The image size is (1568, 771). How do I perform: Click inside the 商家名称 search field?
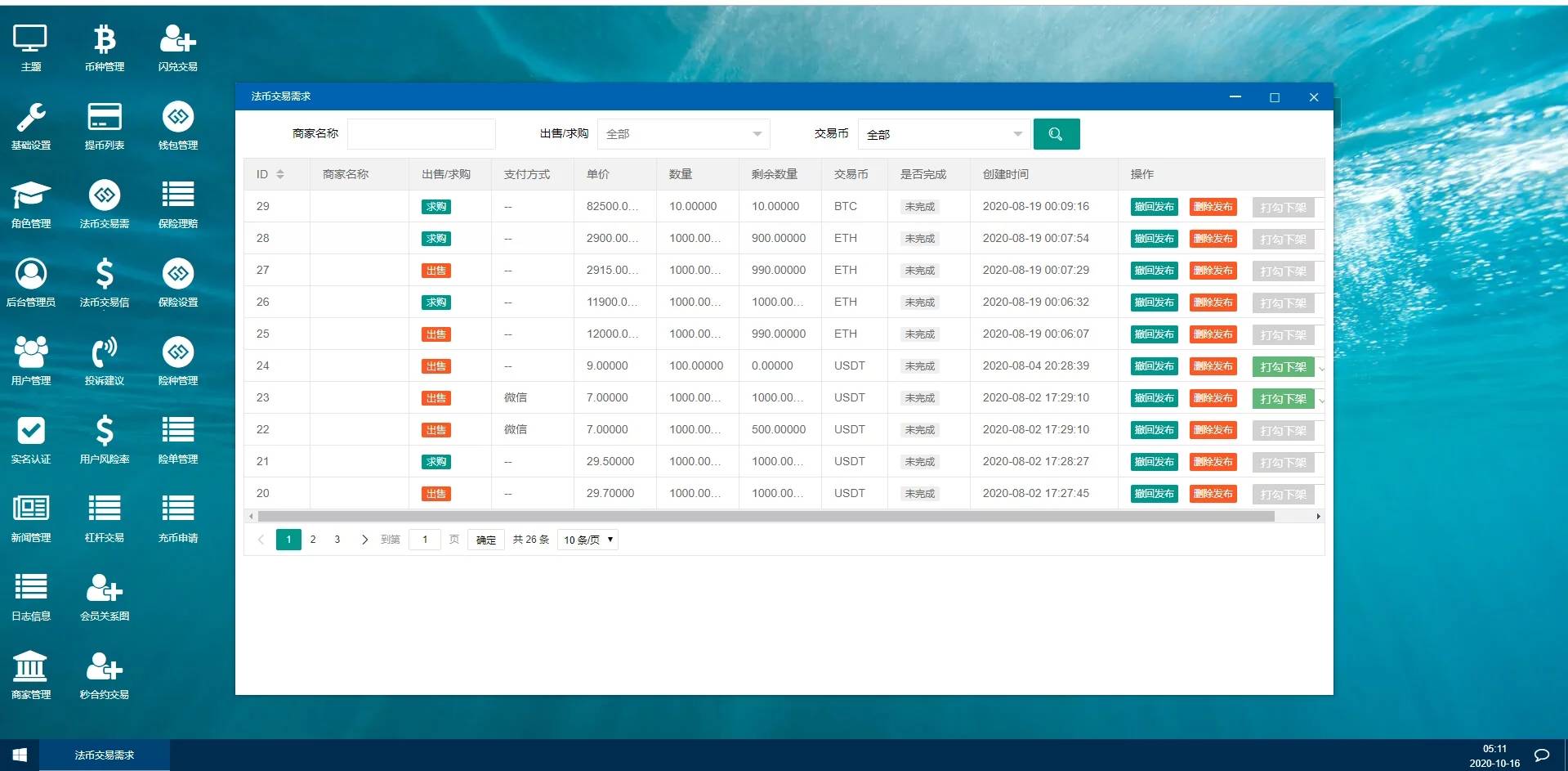[422, 133]
